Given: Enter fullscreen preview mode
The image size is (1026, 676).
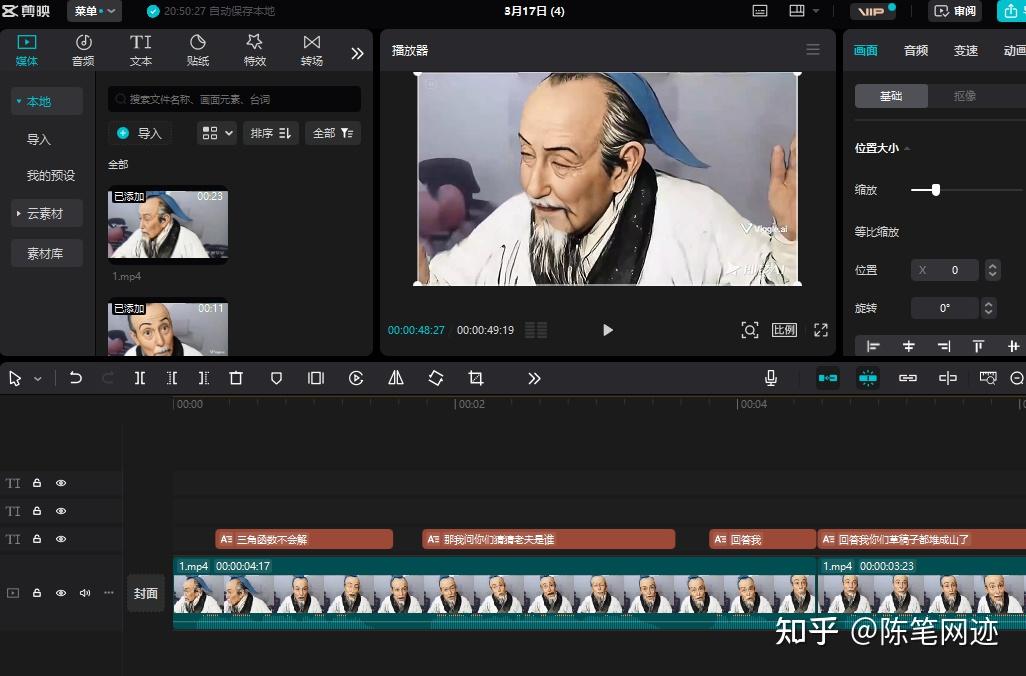Looking at the screenshot, I should click(821, 330).
